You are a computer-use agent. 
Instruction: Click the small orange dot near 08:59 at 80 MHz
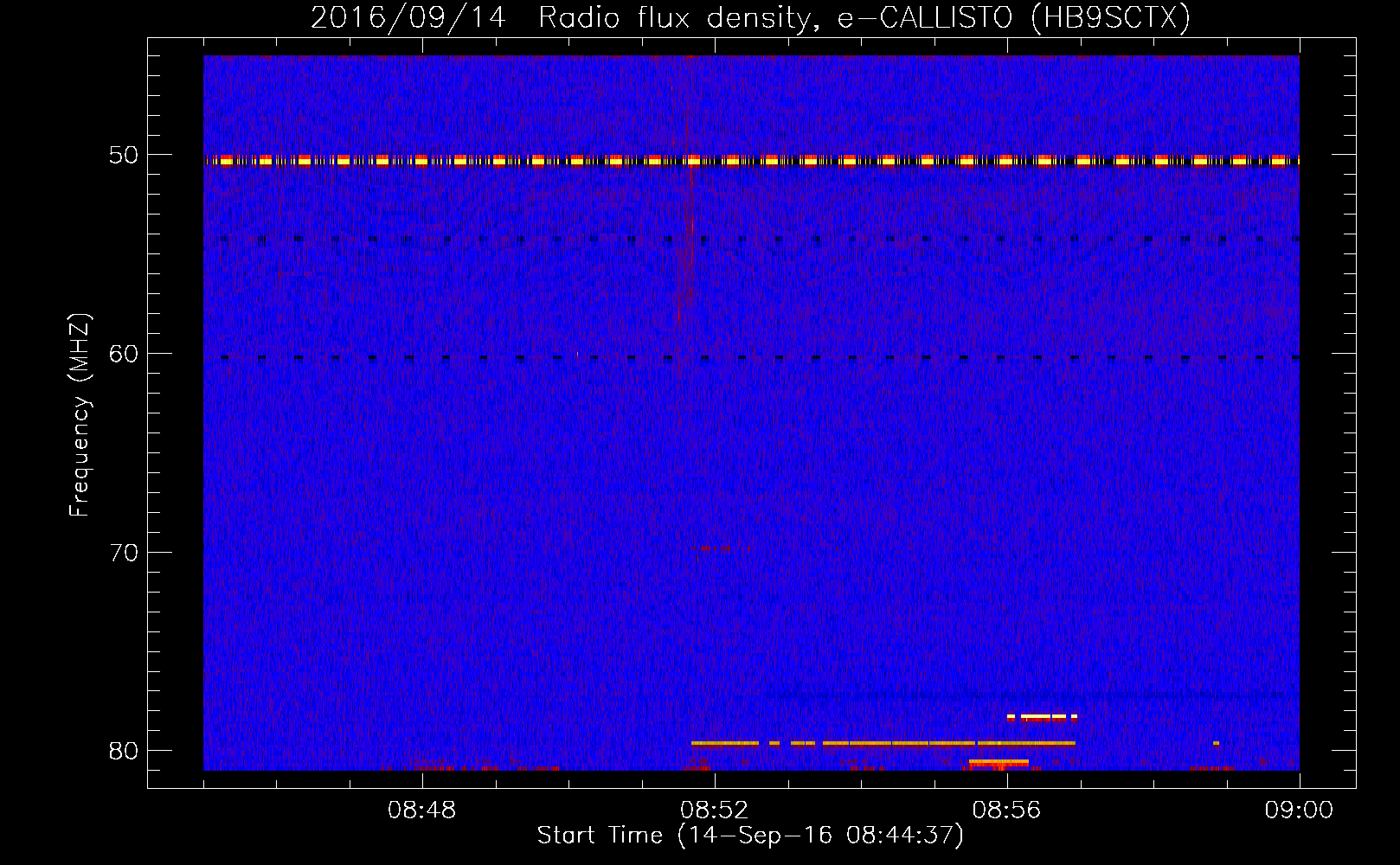tap(1216, 743)
